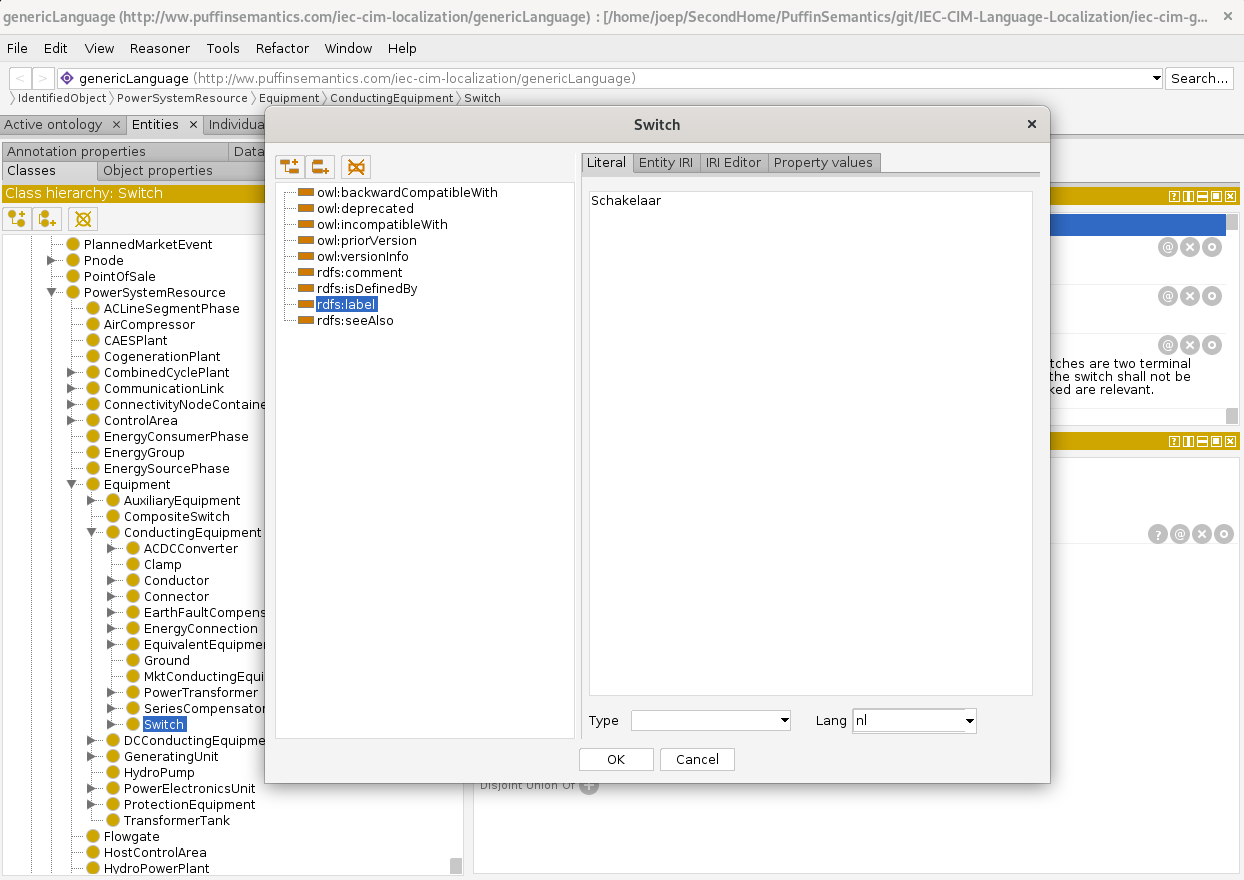1244x880 pixels.
Task: Collapse the Equipment class node
Action: click(72, 484)
